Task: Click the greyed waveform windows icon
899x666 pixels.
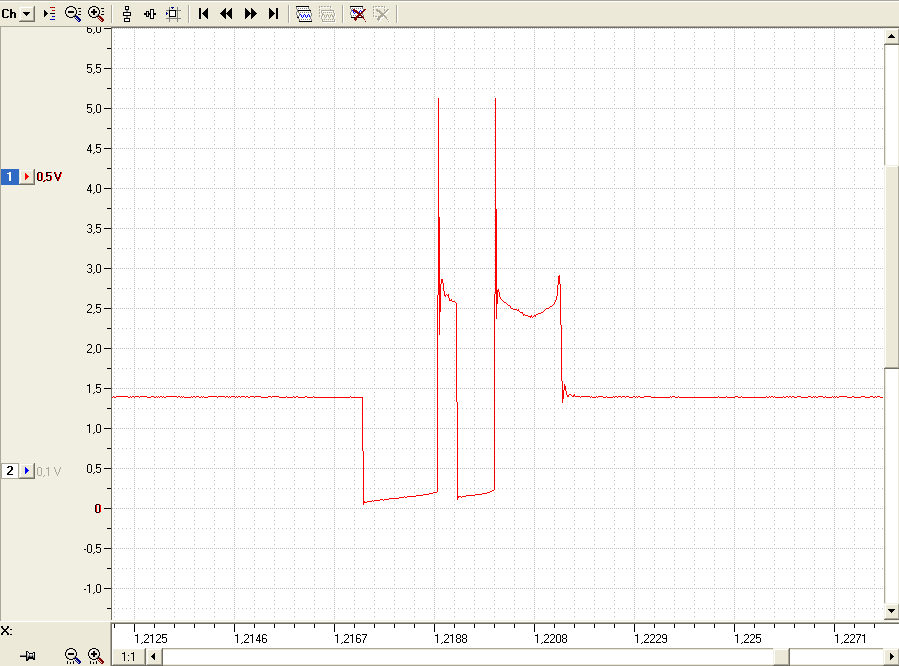Action: pyautogui.click(x=327, y=14)
